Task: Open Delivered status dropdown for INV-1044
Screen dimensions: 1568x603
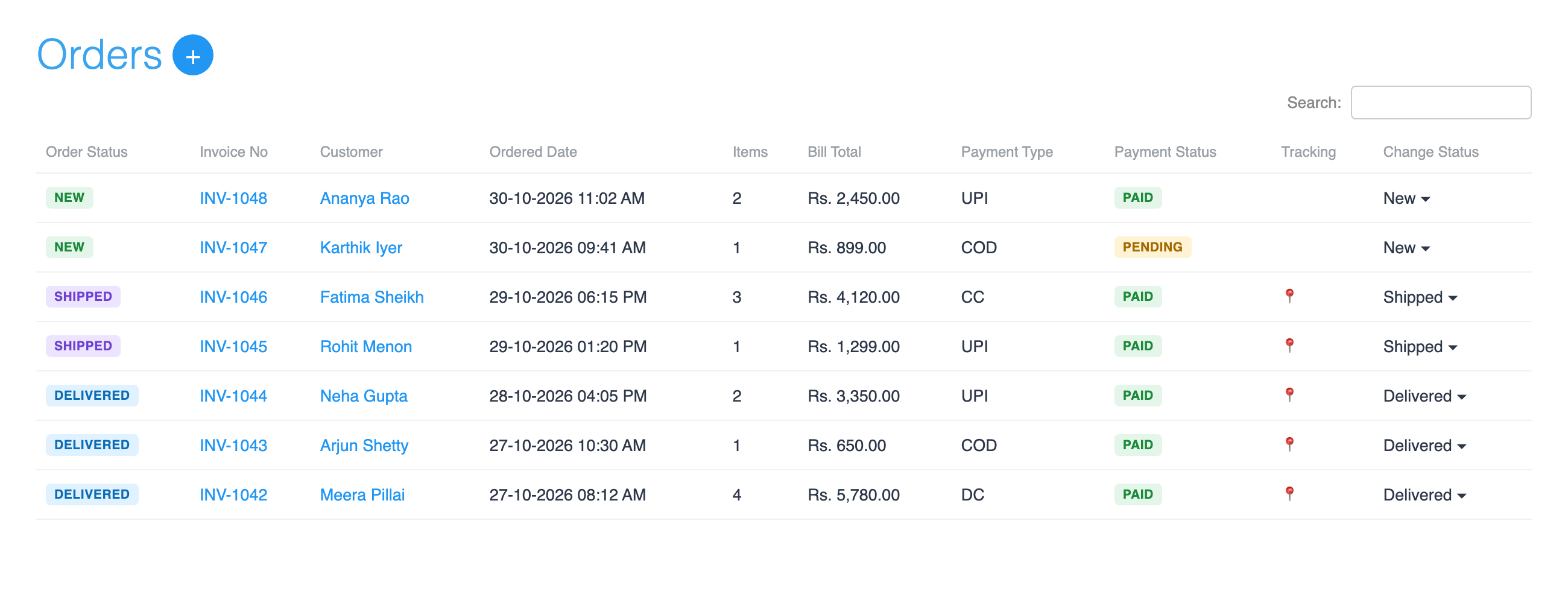Action: (1424, 396)
